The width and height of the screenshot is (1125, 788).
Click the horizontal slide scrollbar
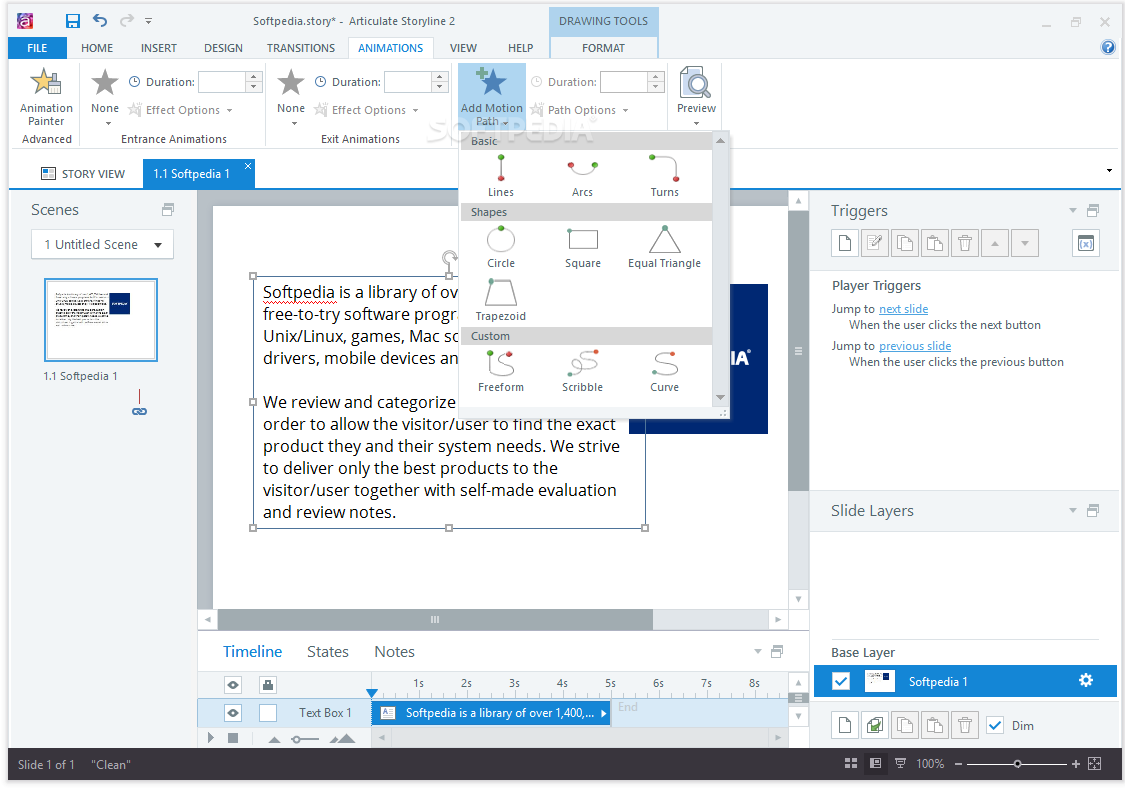pyautogui.click(x=435, y=619)
